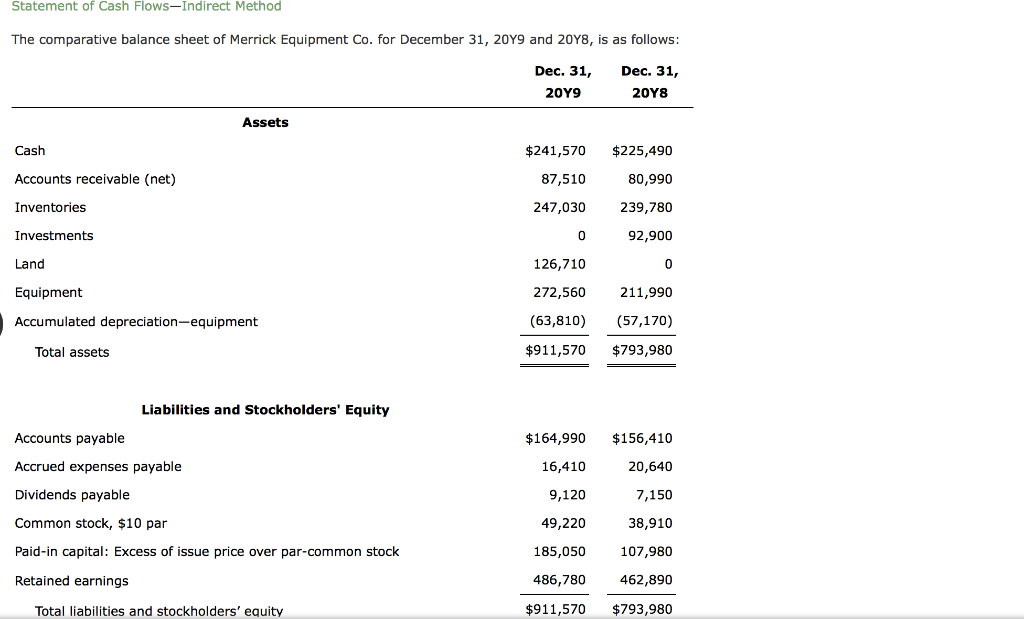Select the Equipment row label
Viewport: 1024px width, 619px height.
pyautogui.click(x=48, y=293)
